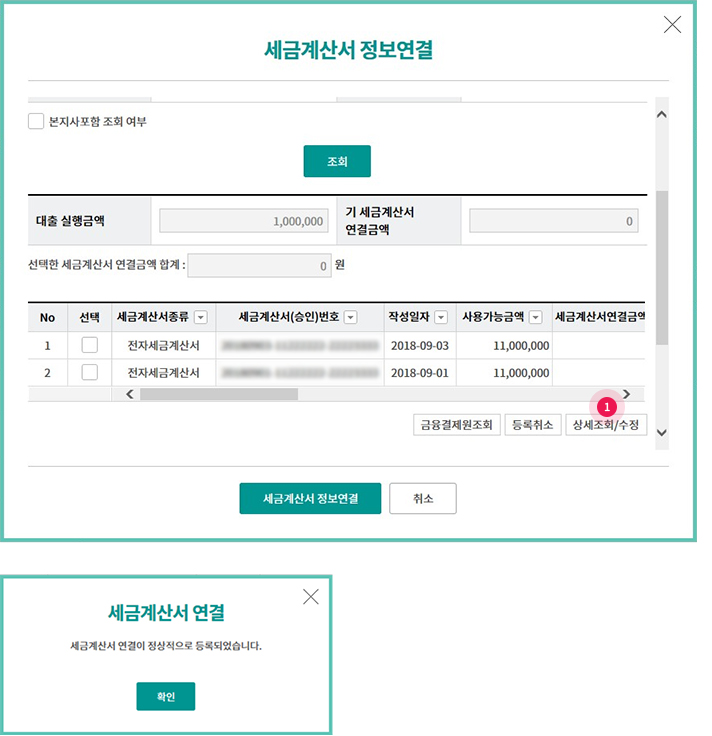Screen dimensions: 712x736
Task: Click the 조회 search button
Action: pyautogui.click(x=337, y=161)
